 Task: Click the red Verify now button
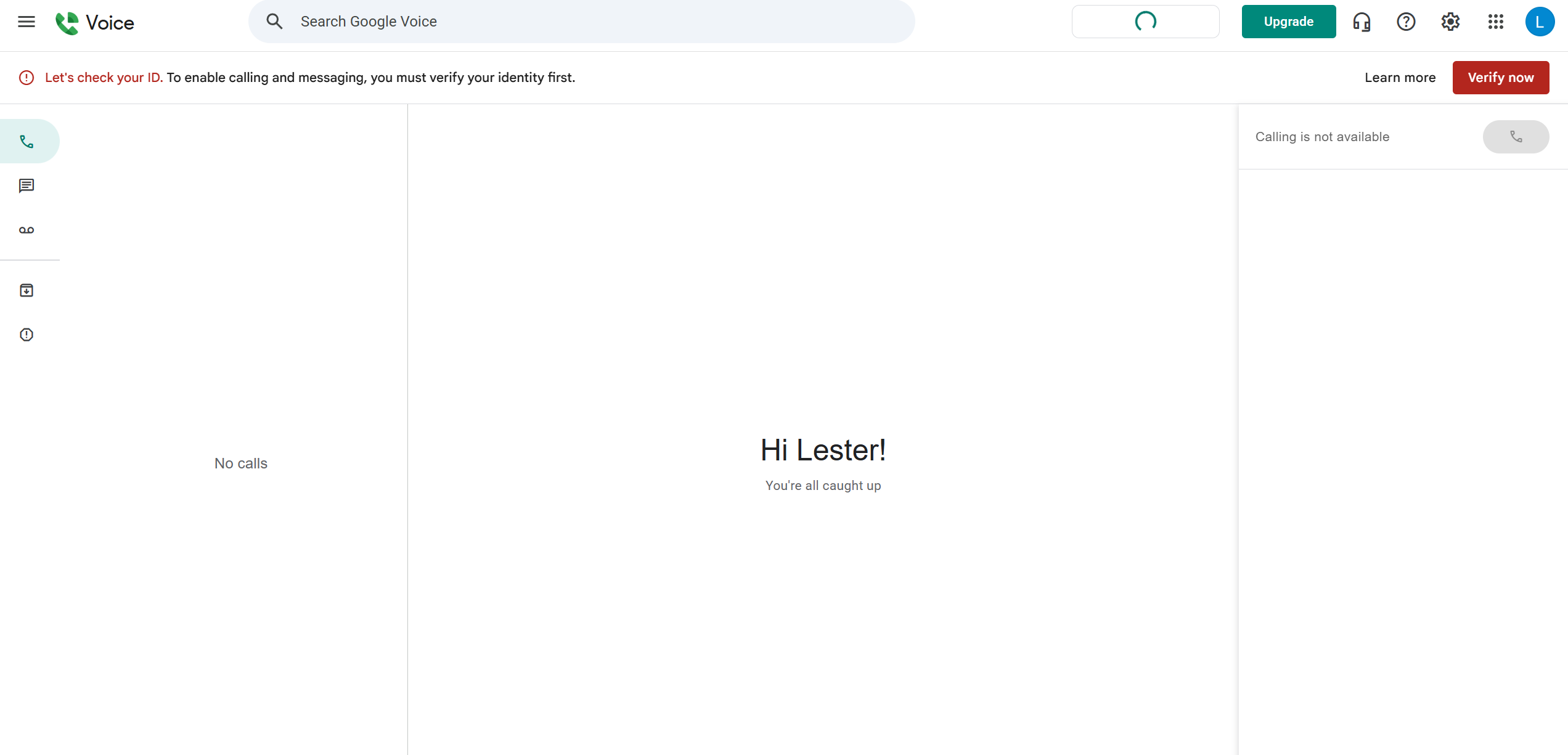coord(1501,78)
